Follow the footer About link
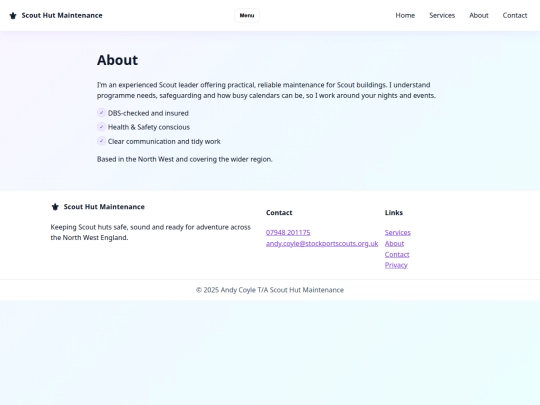Viewport: 540px width, 405px height. coord(394,243)
